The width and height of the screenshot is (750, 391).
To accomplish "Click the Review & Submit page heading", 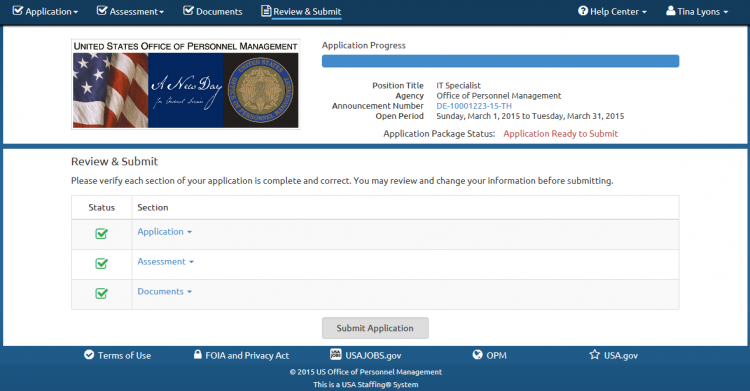I will coord(114,162).
